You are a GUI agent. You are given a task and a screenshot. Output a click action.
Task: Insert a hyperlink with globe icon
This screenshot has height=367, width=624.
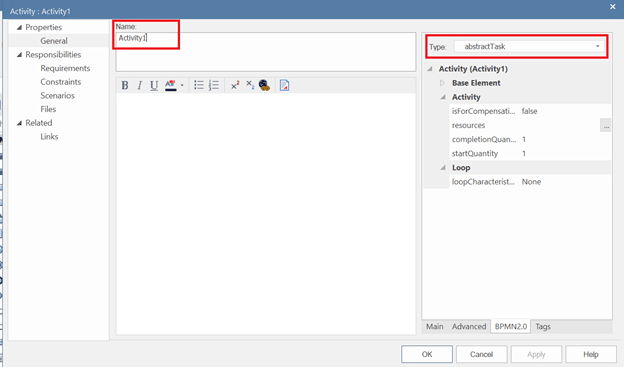tap(264, 85)
